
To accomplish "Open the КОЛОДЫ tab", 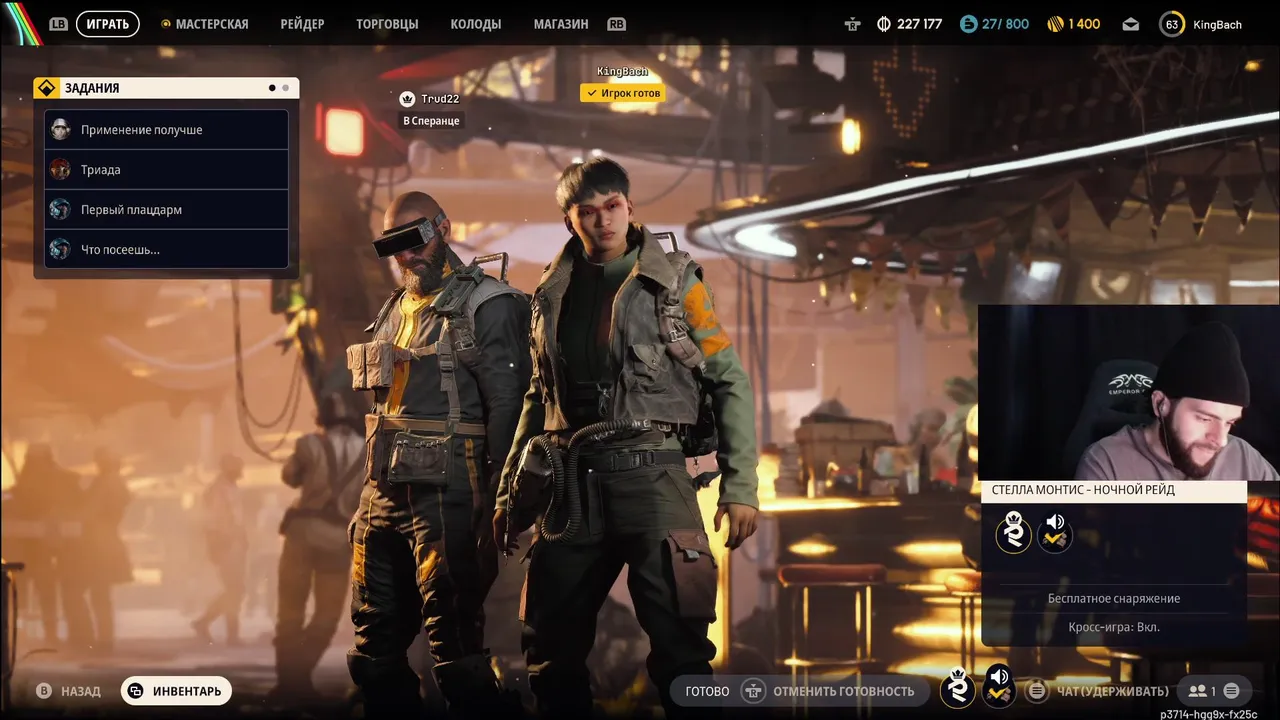I will (476, 24).
